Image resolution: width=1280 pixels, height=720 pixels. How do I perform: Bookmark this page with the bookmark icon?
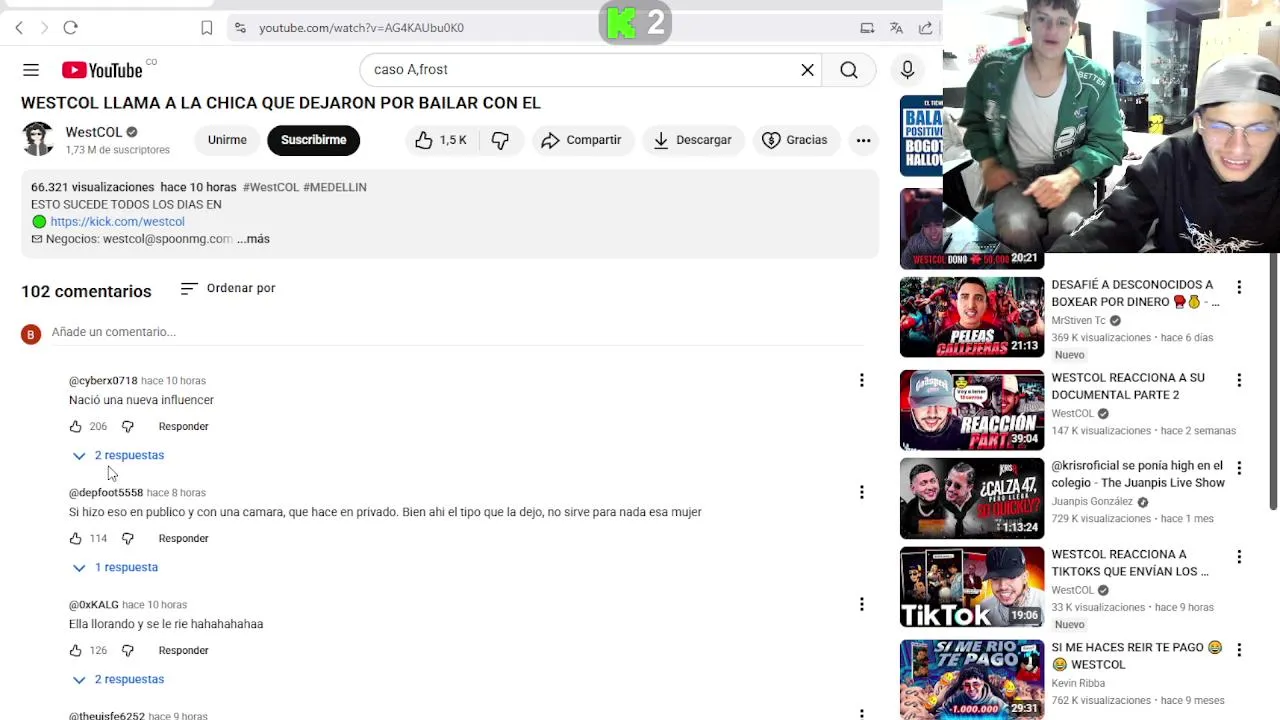[207, 28]
